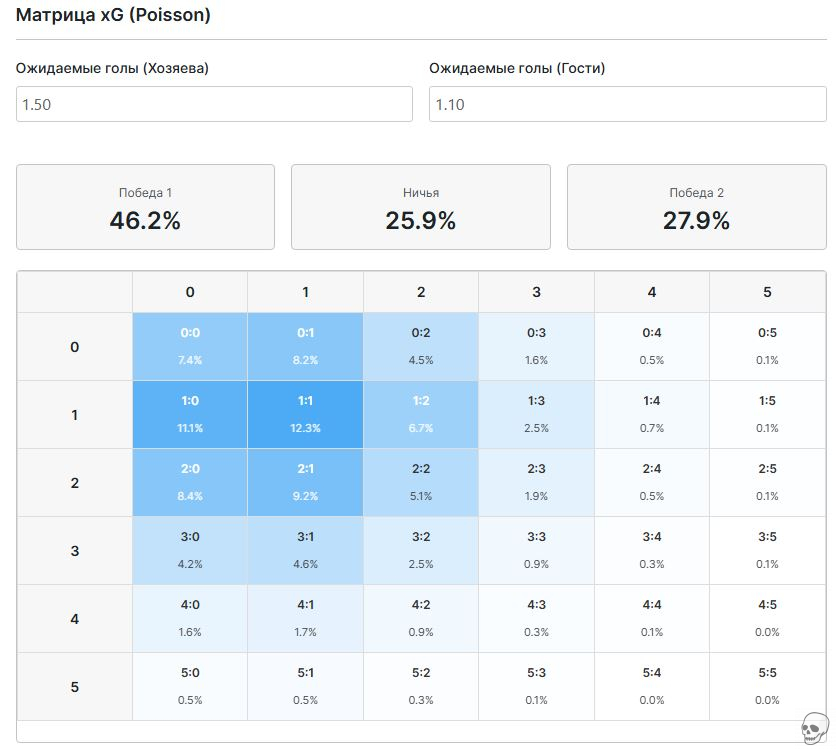Select the Ничья probability card
The height and width of the screenshot is (749, 836).
[420, 207]
